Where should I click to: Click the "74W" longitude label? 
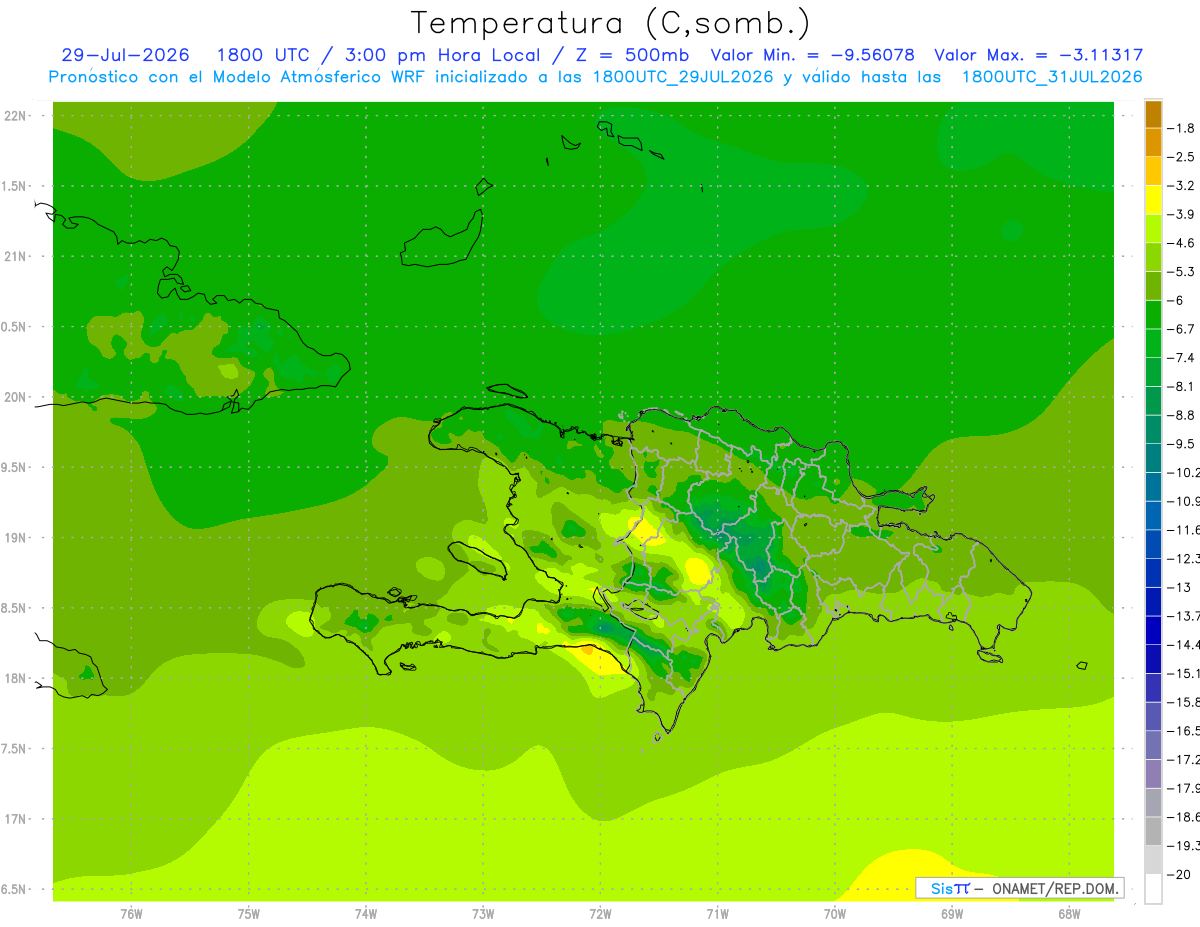[x=366, y=914]
